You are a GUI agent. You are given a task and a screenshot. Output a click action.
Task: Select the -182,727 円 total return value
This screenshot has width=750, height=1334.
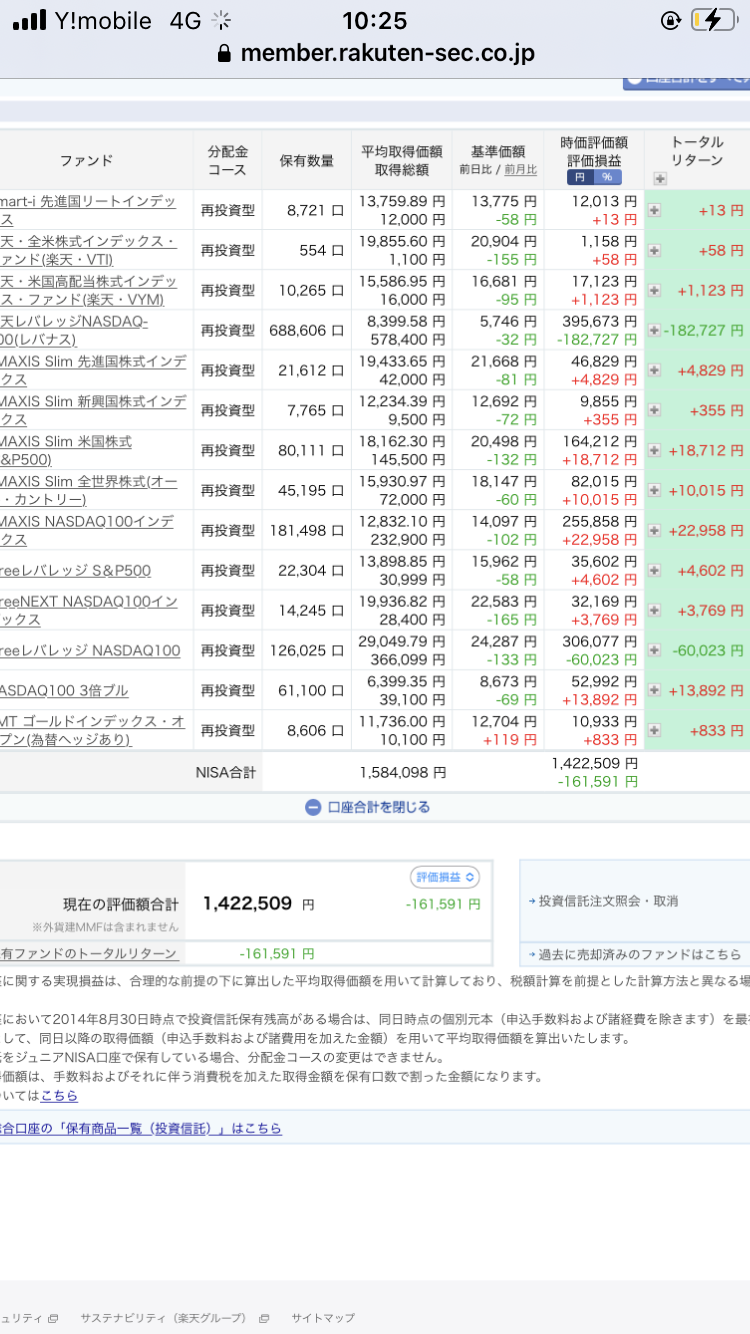[x=704, y=330]
